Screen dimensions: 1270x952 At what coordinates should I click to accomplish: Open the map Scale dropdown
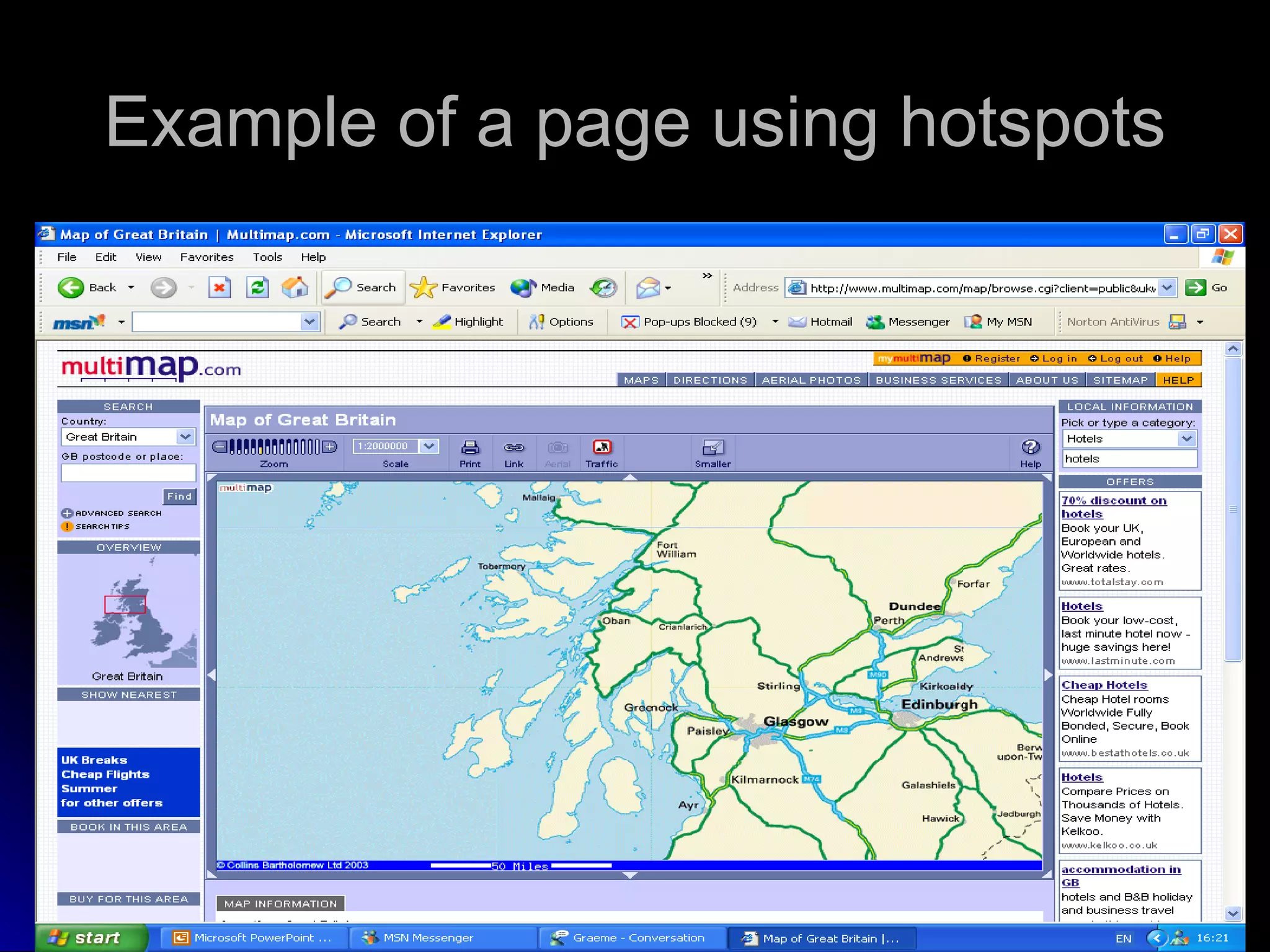click(x=429, y=446)
